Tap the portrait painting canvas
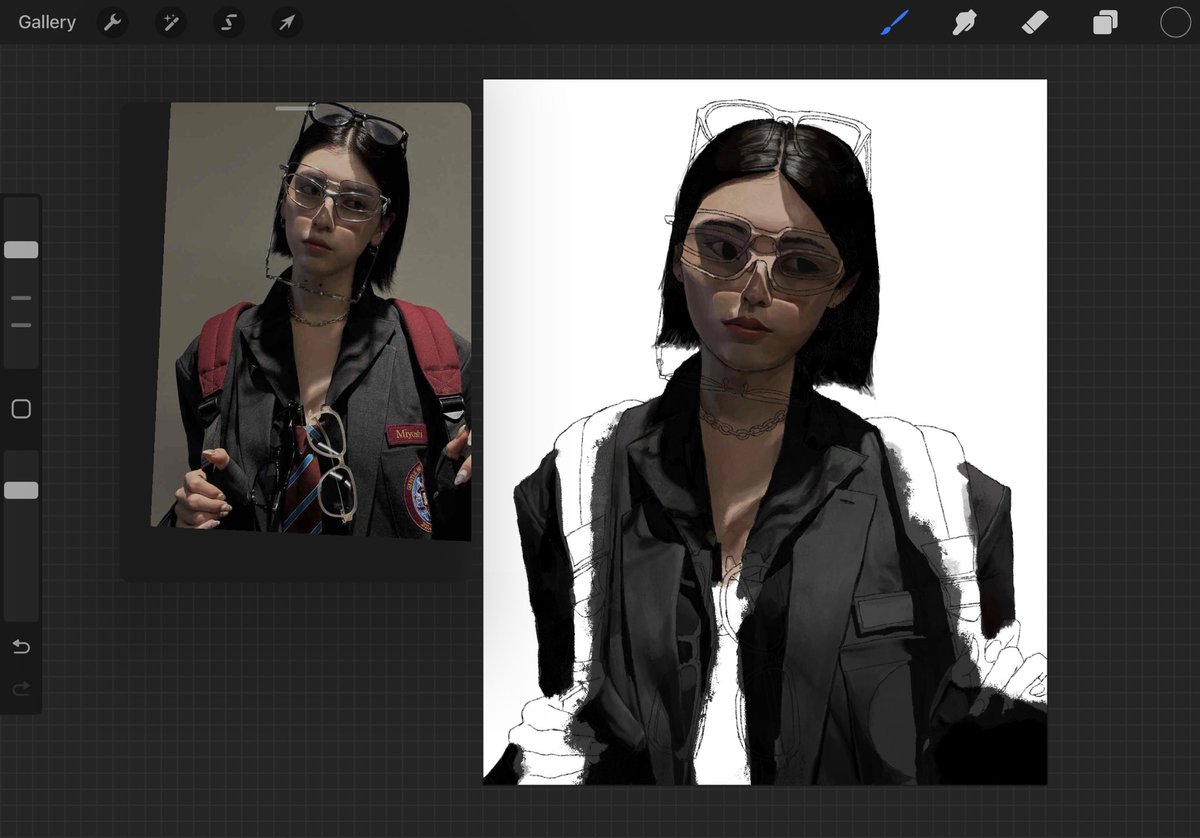This screenshot has height=838, width=1200. tap(765, 432)
